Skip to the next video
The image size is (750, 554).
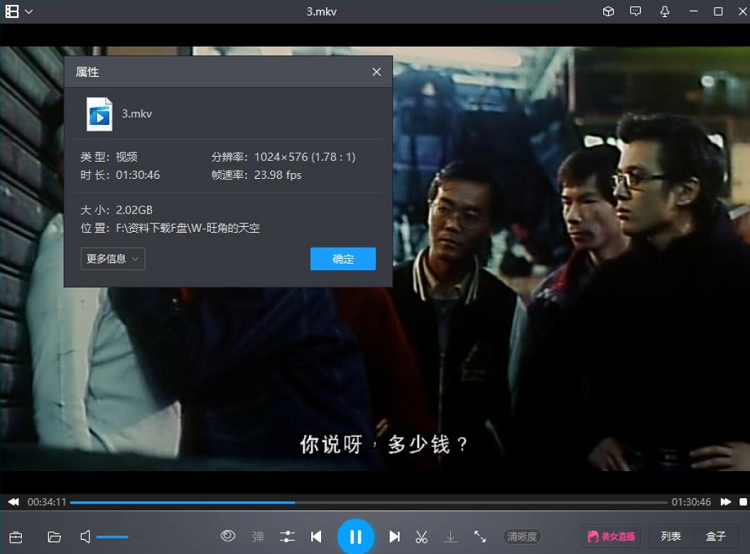[x=395, y=537]
